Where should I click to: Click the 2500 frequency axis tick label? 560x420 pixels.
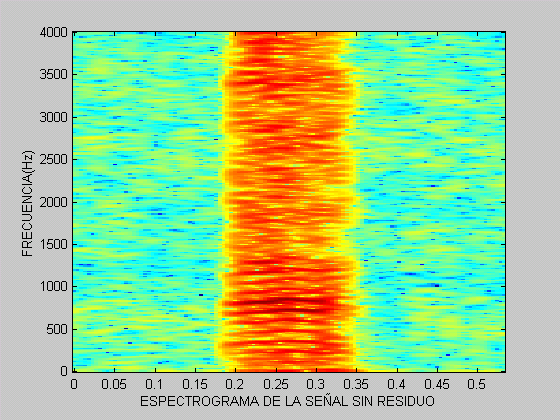tap(54, 160)
